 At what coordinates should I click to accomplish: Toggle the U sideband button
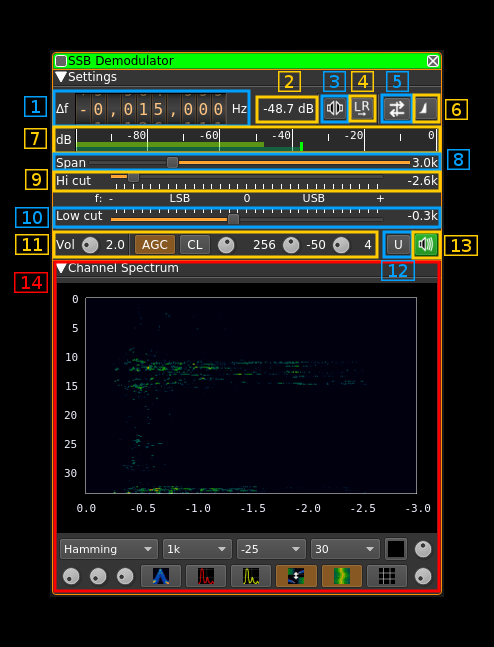[x=398, y=245]
